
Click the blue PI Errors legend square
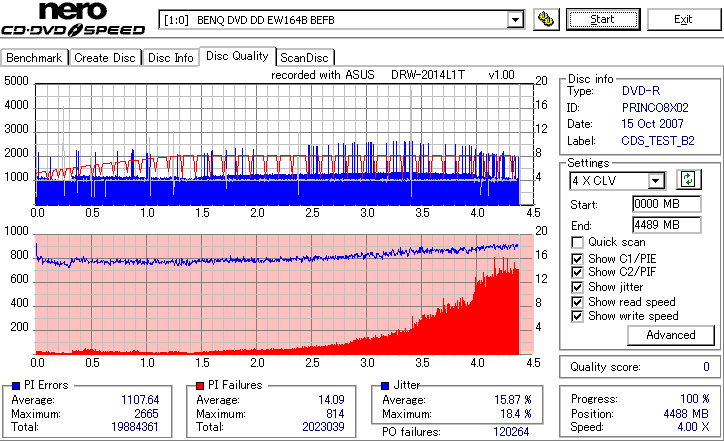[x=16, y=386]
